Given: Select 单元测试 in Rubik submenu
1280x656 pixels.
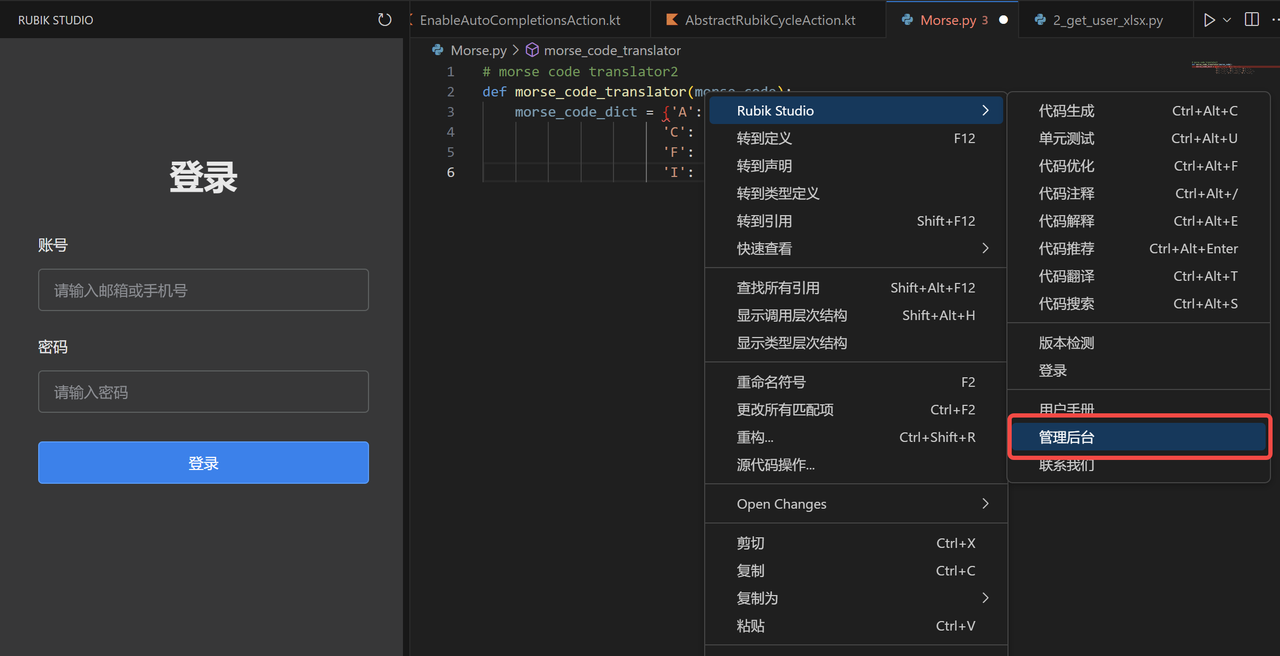Looking at the screenshot, I should tap(1138, 138).
